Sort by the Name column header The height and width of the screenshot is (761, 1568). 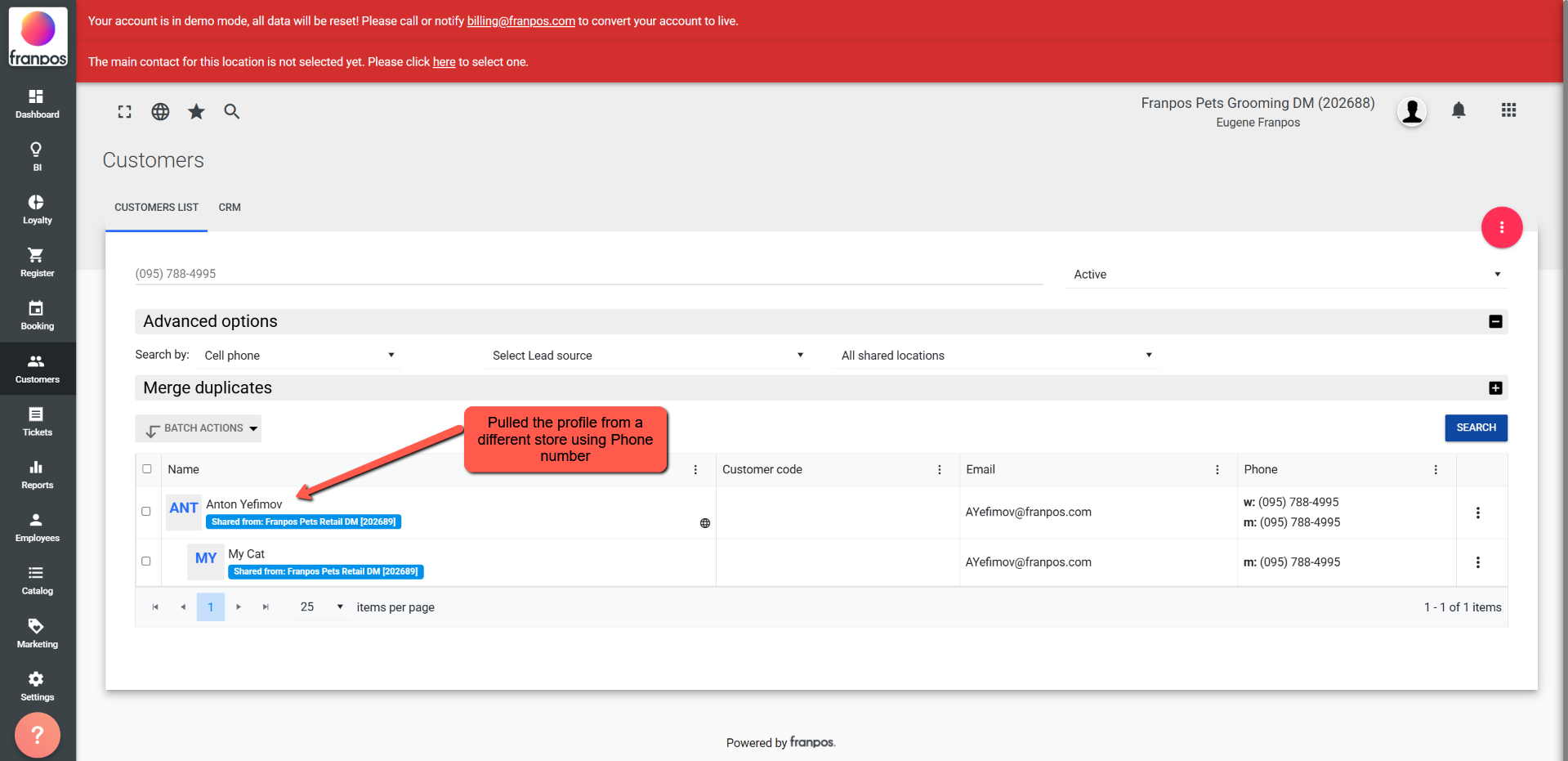(184, 470)
